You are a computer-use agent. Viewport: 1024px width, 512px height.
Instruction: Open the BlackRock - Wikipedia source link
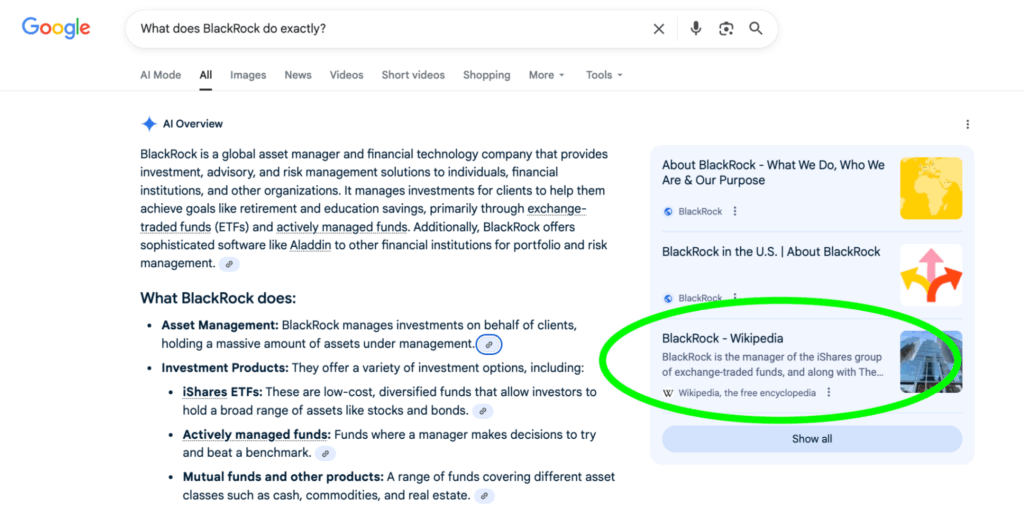coord(722,339)
